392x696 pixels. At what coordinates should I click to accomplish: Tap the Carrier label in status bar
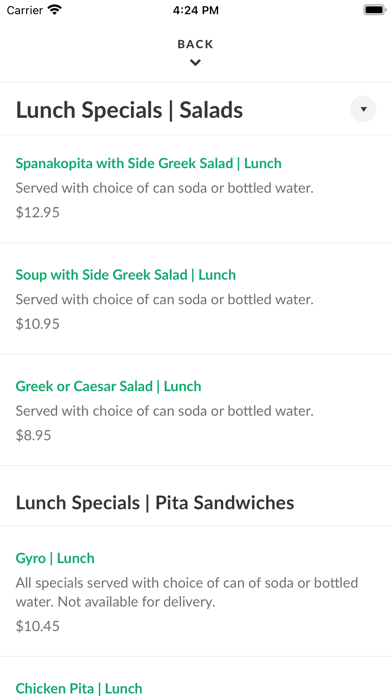pyautogui.click(x=24, y=10)
